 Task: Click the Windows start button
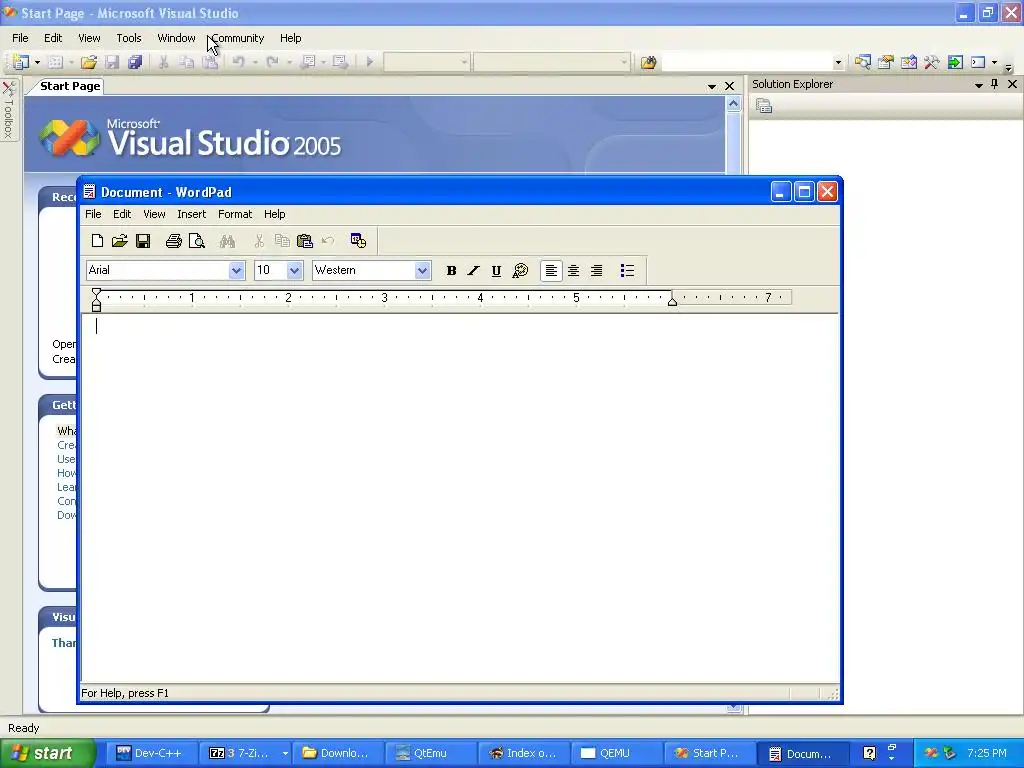tap(48, 754)
